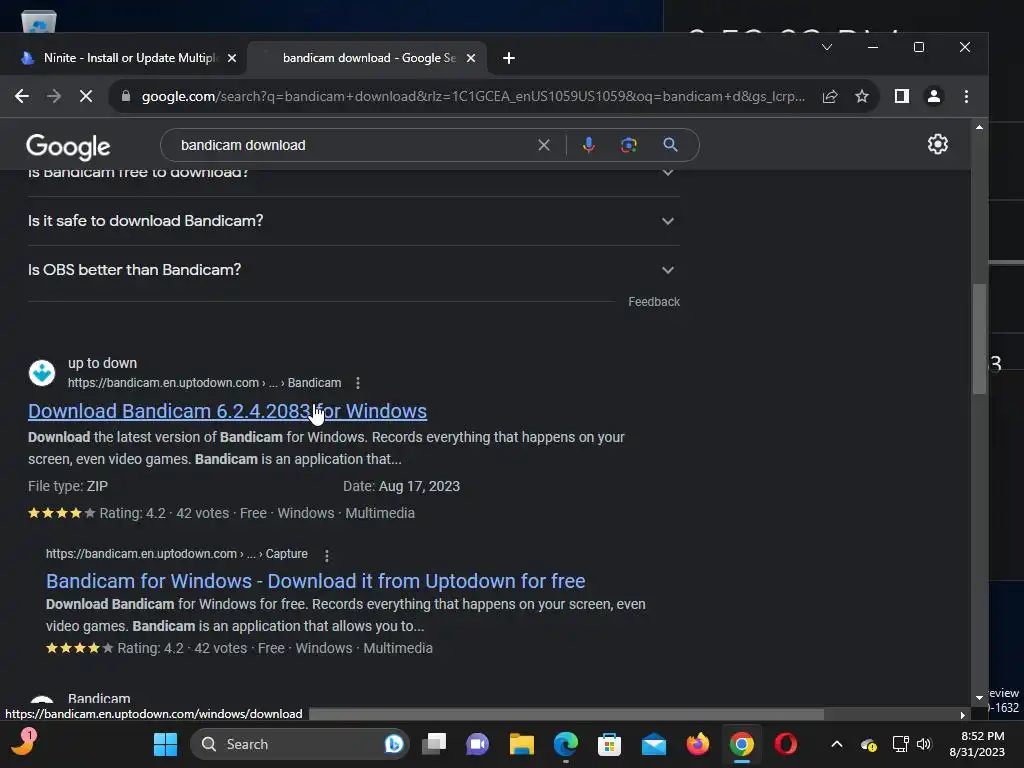Click the horizontal scrollbar right arrow

click(963, 715)
